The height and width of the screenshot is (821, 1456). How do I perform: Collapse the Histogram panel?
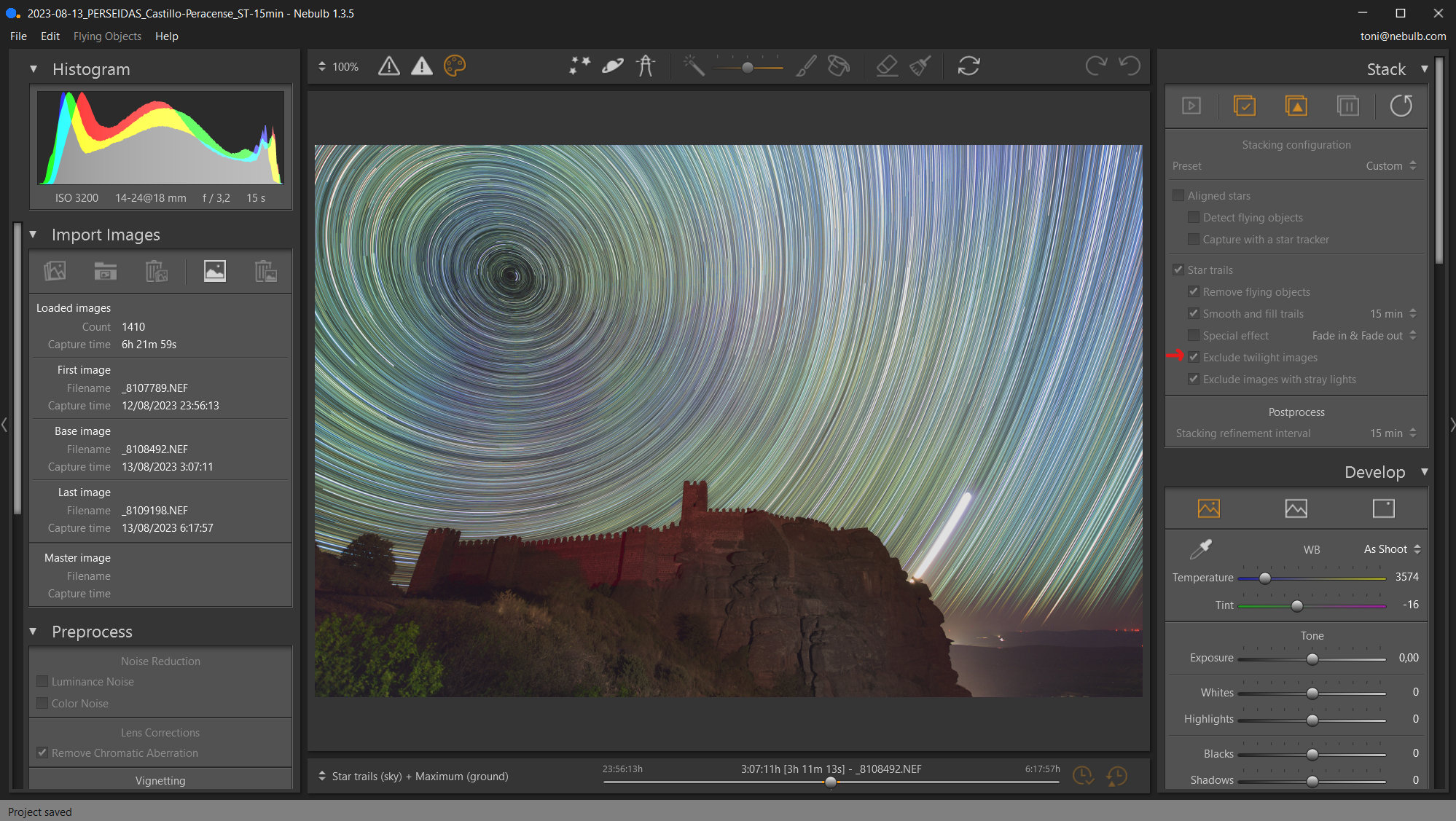[x=34, y=69]
